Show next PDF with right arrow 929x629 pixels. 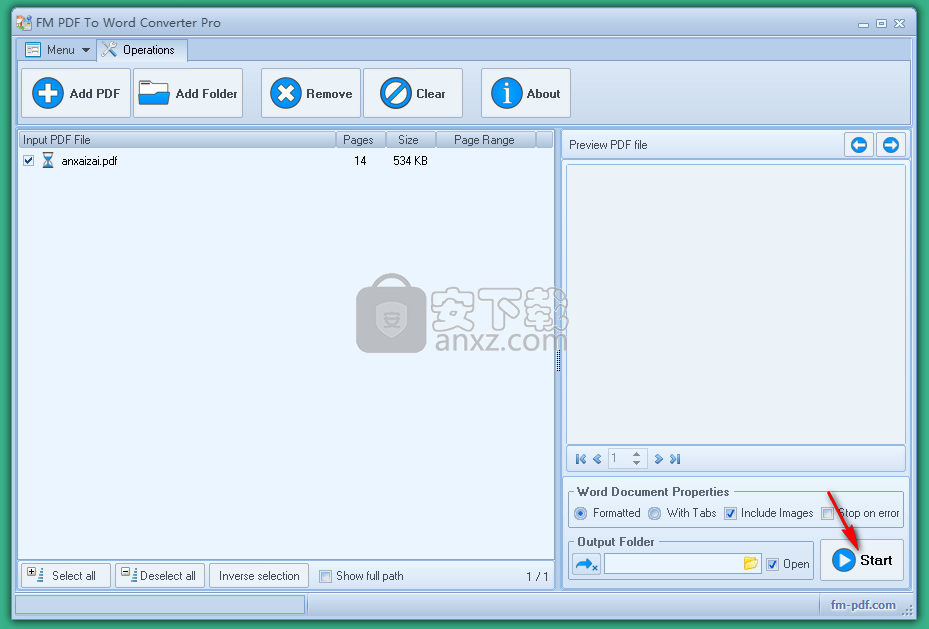pyautogui.click(x=890, y=145)
